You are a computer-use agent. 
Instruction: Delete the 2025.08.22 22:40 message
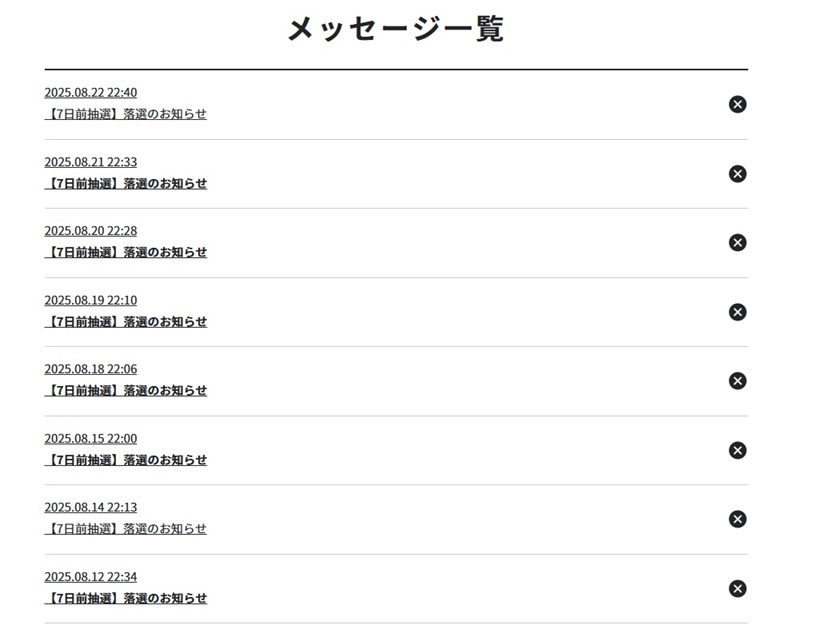(737, 104)
